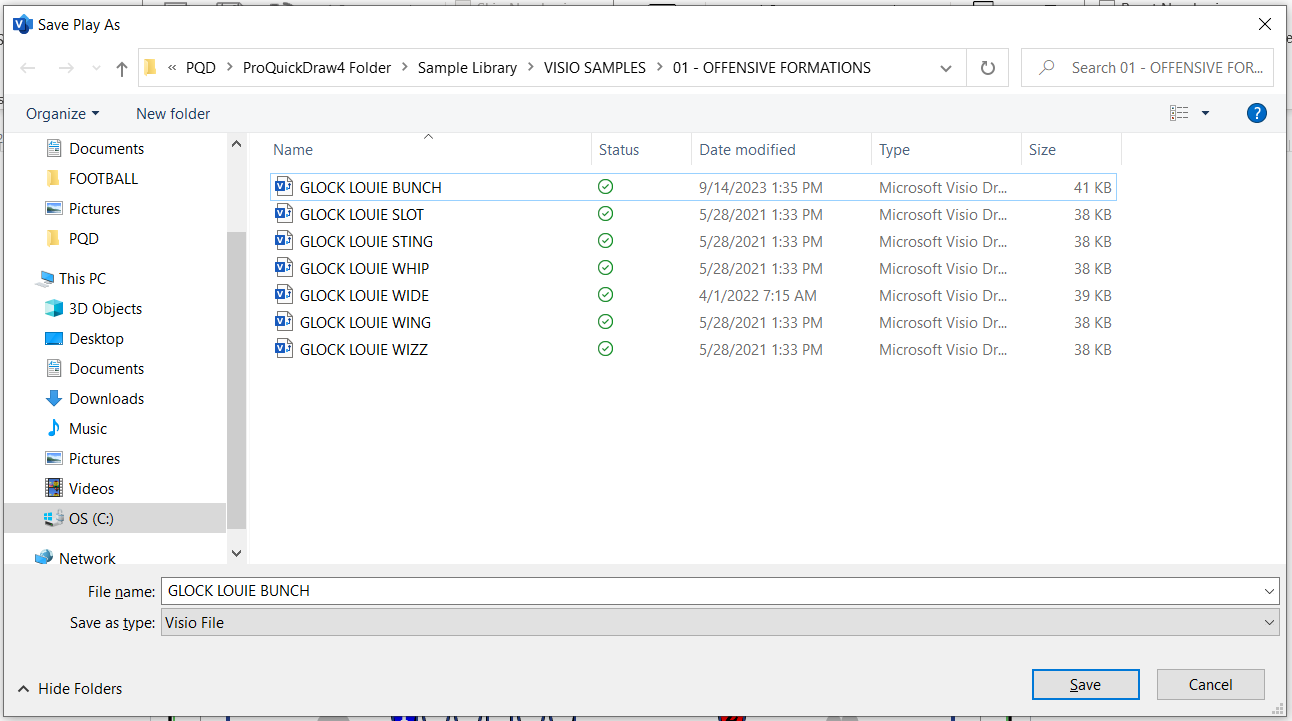
Task: Open the Save as type dropdown
Action: click(1268, 622)
